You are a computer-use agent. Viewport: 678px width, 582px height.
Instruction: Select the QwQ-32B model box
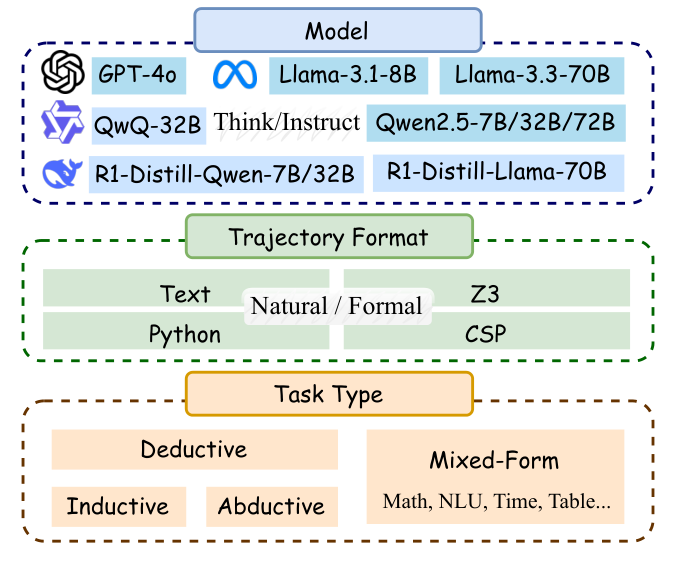click(148, 125)
